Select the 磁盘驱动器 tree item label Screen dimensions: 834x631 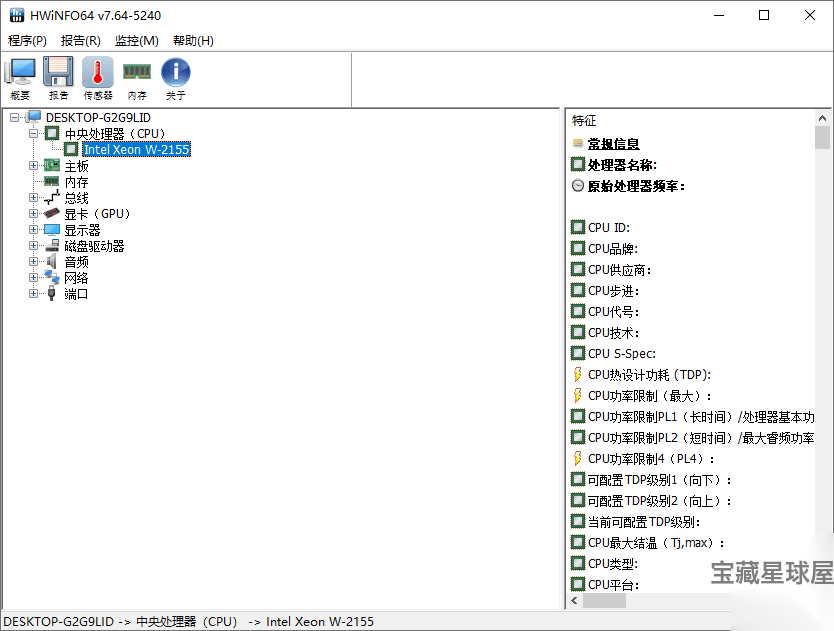[94, 246]
